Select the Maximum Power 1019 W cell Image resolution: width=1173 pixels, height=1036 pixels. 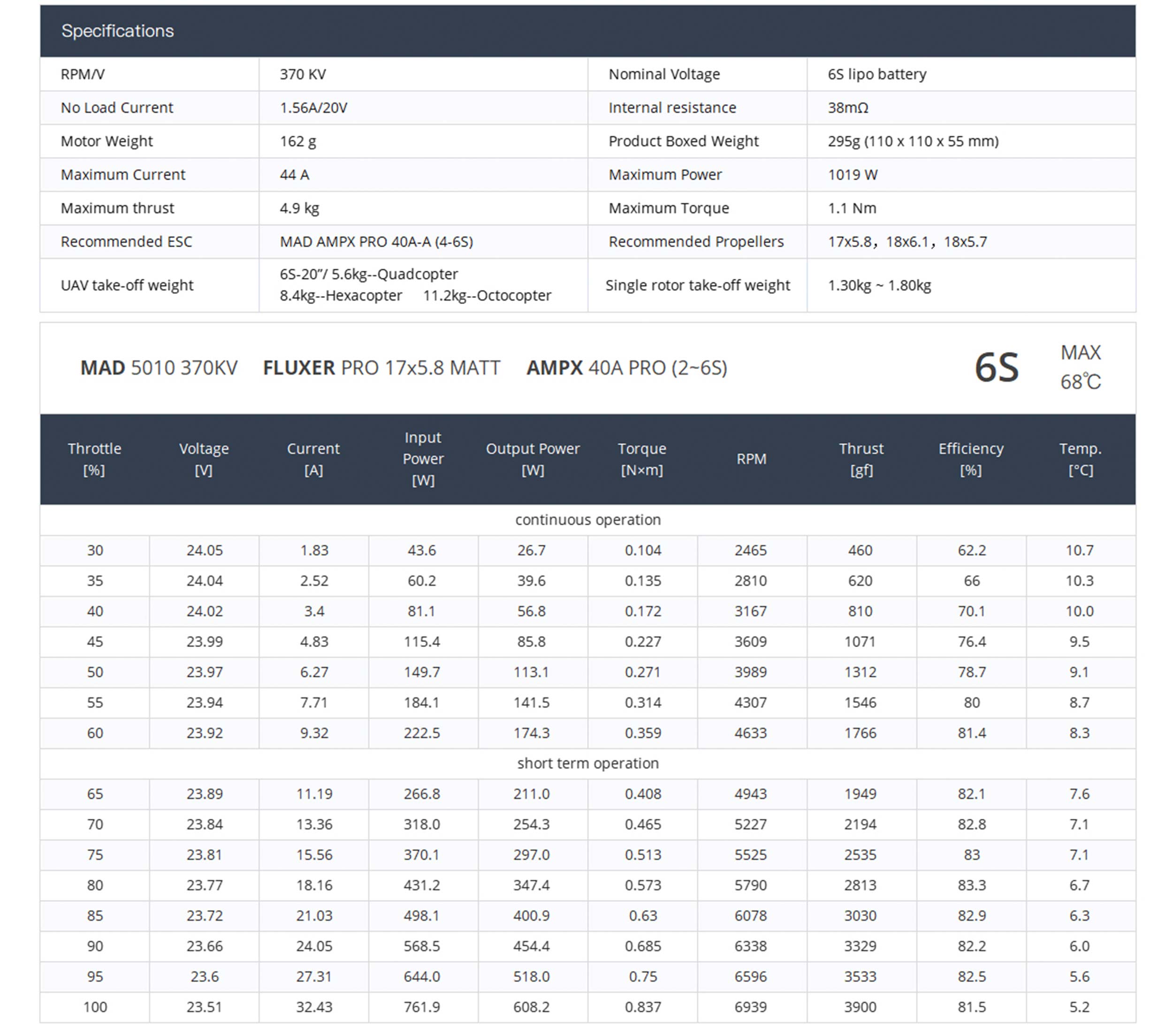(x=852, y=175)
